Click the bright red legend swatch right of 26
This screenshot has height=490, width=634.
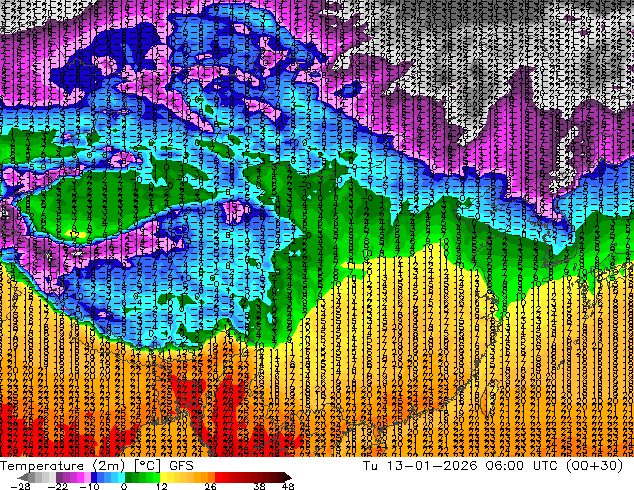click(218, 477)
